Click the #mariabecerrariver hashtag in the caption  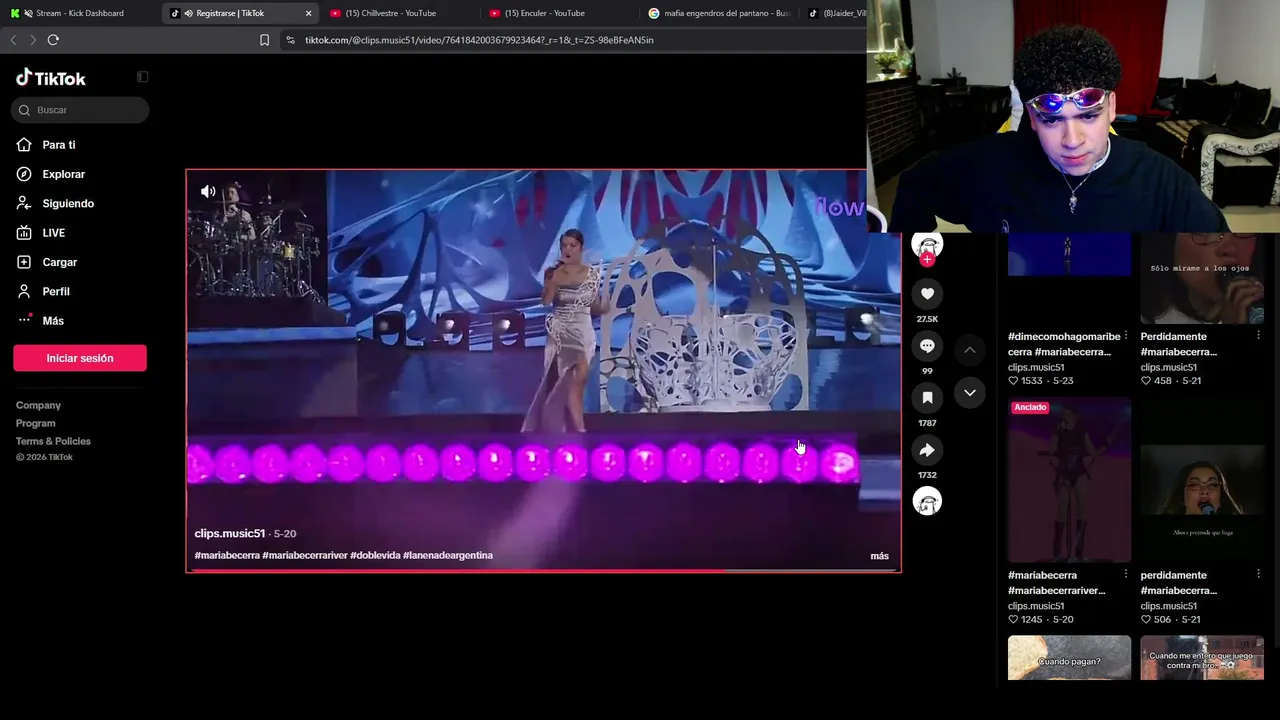click(x=304, y=555)
